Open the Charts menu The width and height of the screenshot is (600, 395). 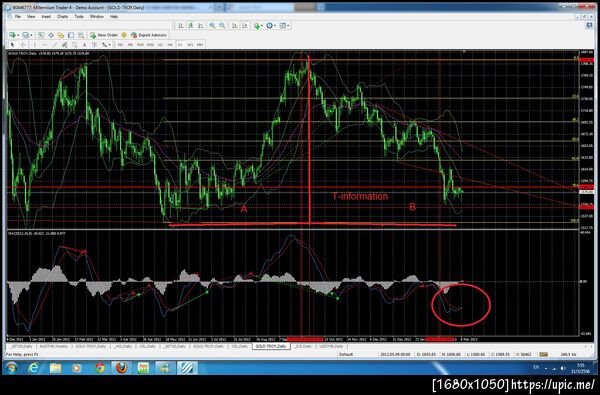pos(62,17)
